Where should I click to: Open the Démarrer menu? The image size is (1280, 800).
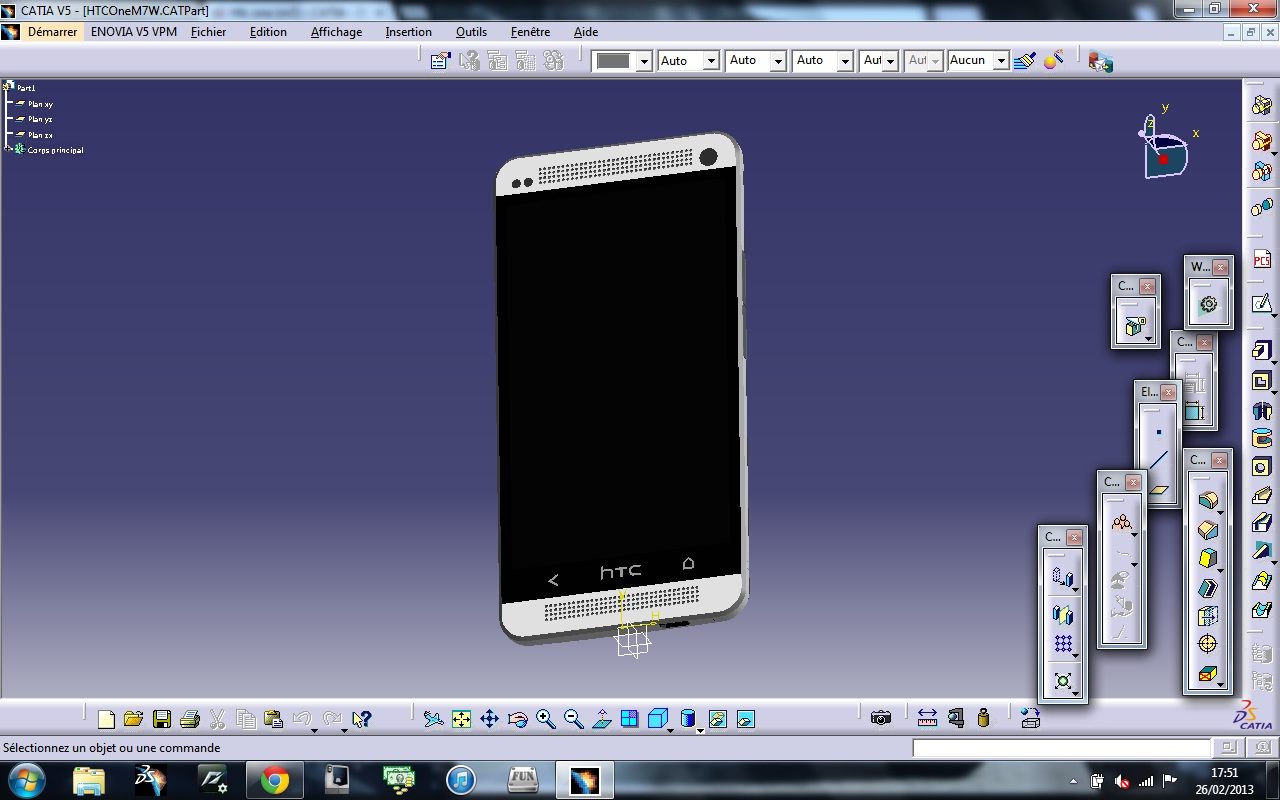click(52, 32)
